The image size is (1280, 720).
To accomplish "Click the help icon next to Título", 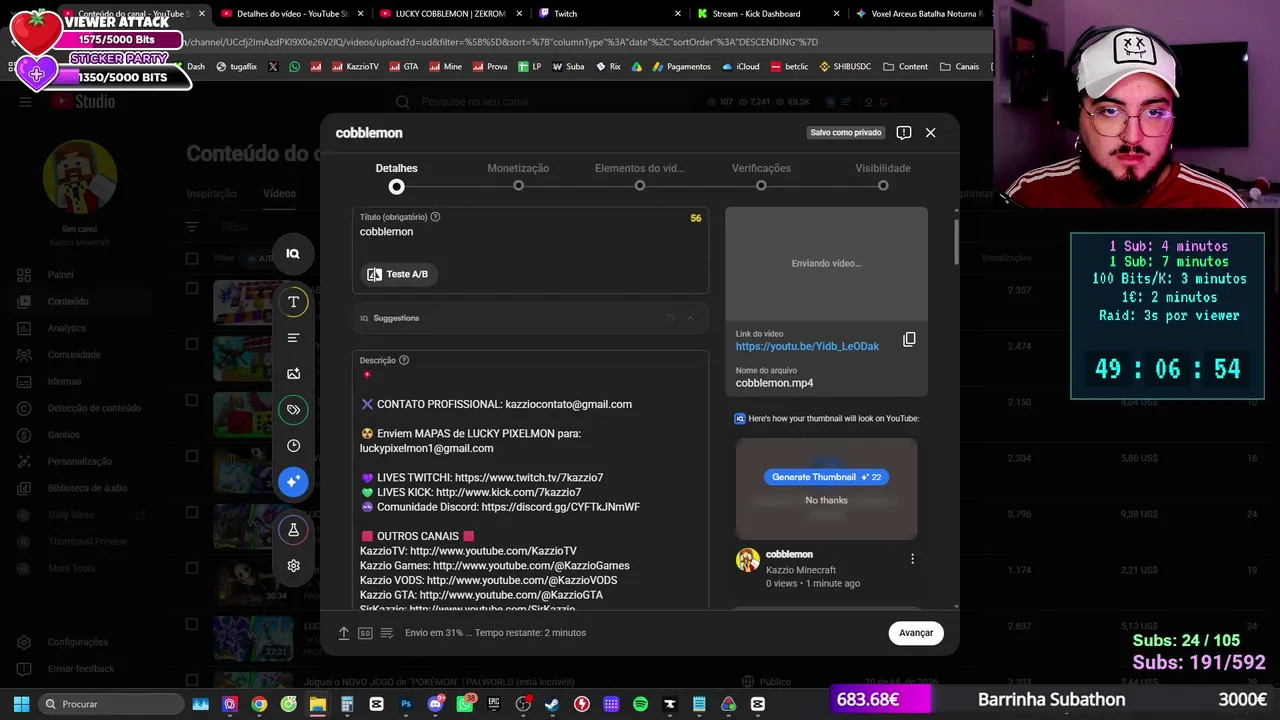I will pos(435,217).
